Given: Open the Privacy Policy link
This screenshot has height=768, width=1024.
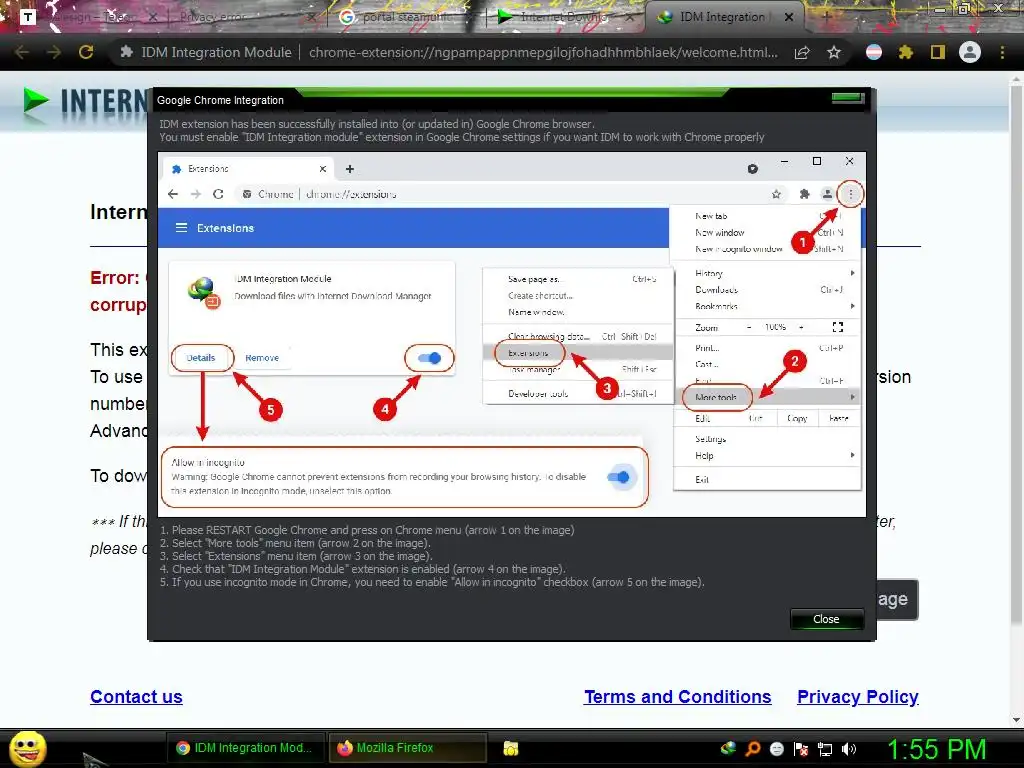Looking at the screenshot, I should coord(857,697).
